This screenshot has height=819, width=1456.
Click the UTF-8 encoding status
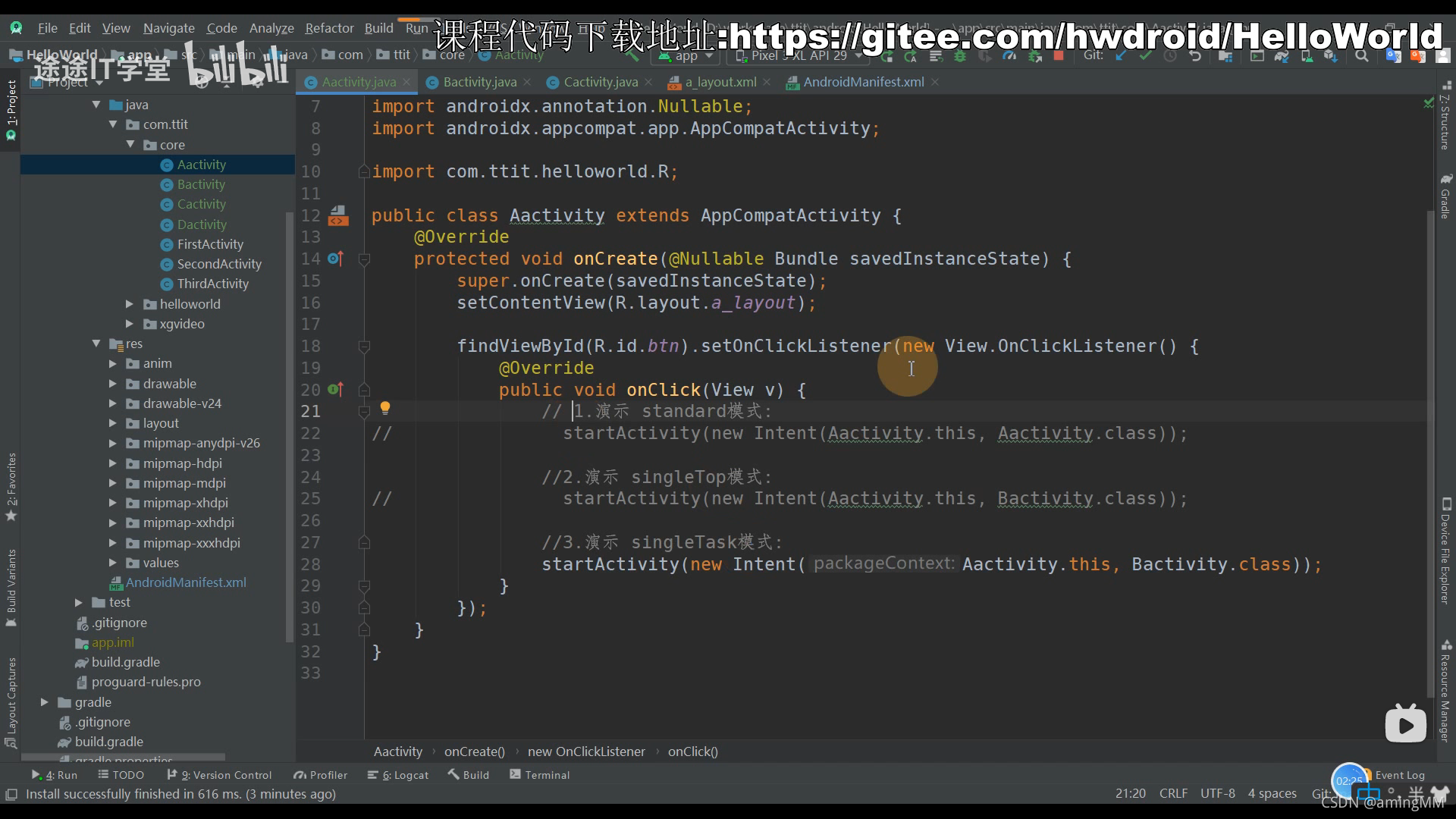point(1217,793)
